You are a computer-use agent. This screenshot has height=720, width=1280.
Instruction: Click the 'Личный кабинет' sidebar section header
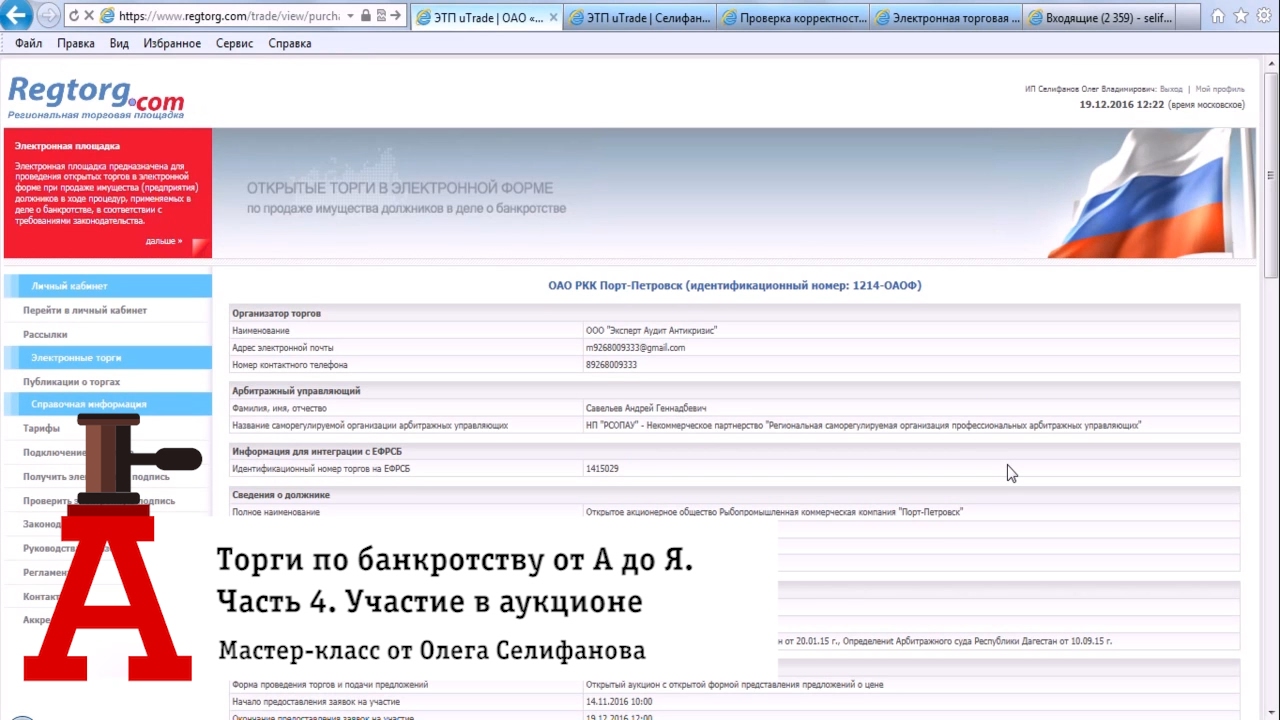108,286
